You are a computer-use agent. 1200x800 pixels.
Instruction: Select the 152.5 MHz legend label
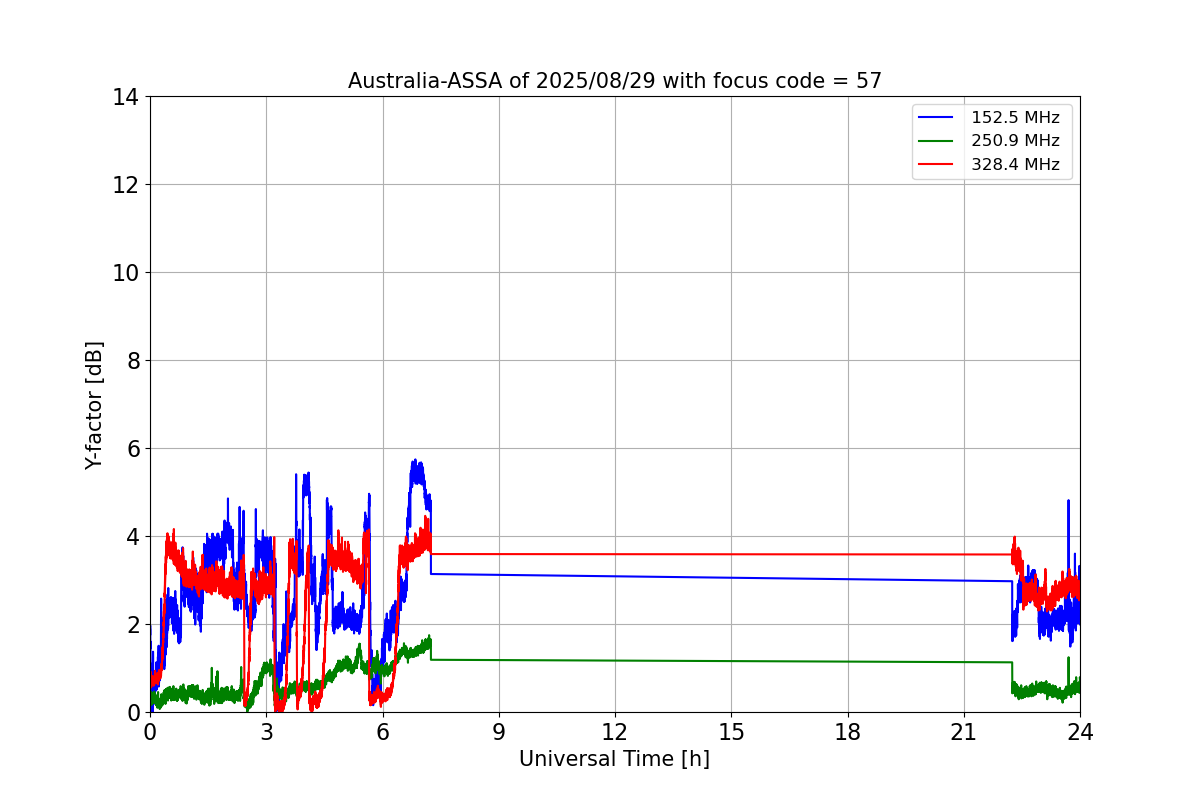1015,118
